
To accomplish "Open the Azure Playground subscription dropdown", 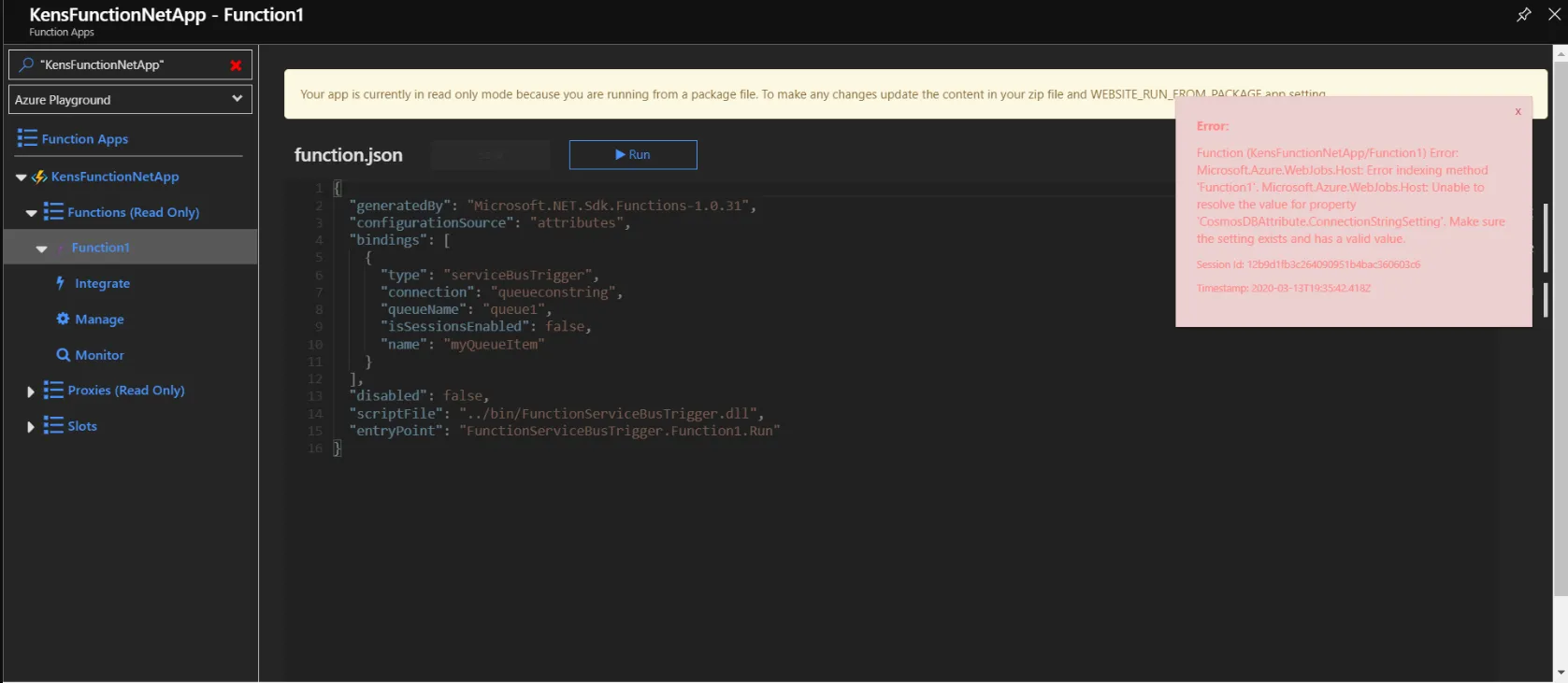I will [x=130, y=99].
